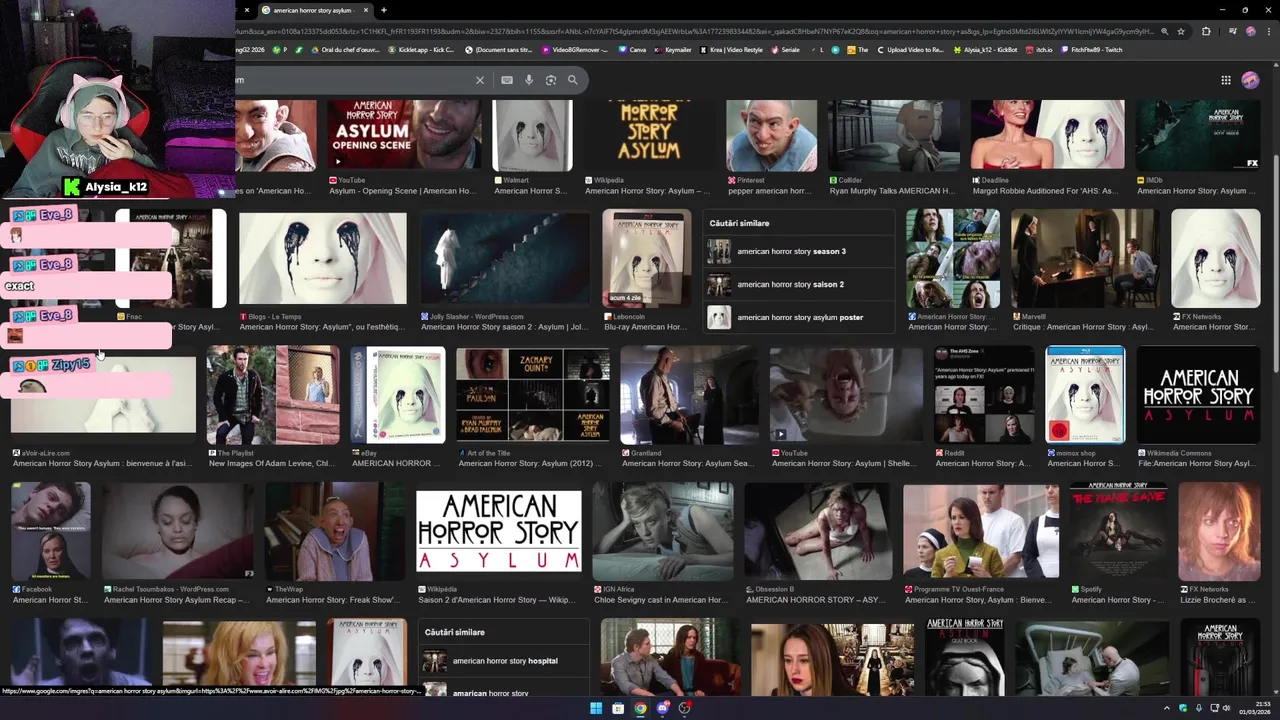
Task: Show hidden system tray icons
Action: tap(1166, 708)
